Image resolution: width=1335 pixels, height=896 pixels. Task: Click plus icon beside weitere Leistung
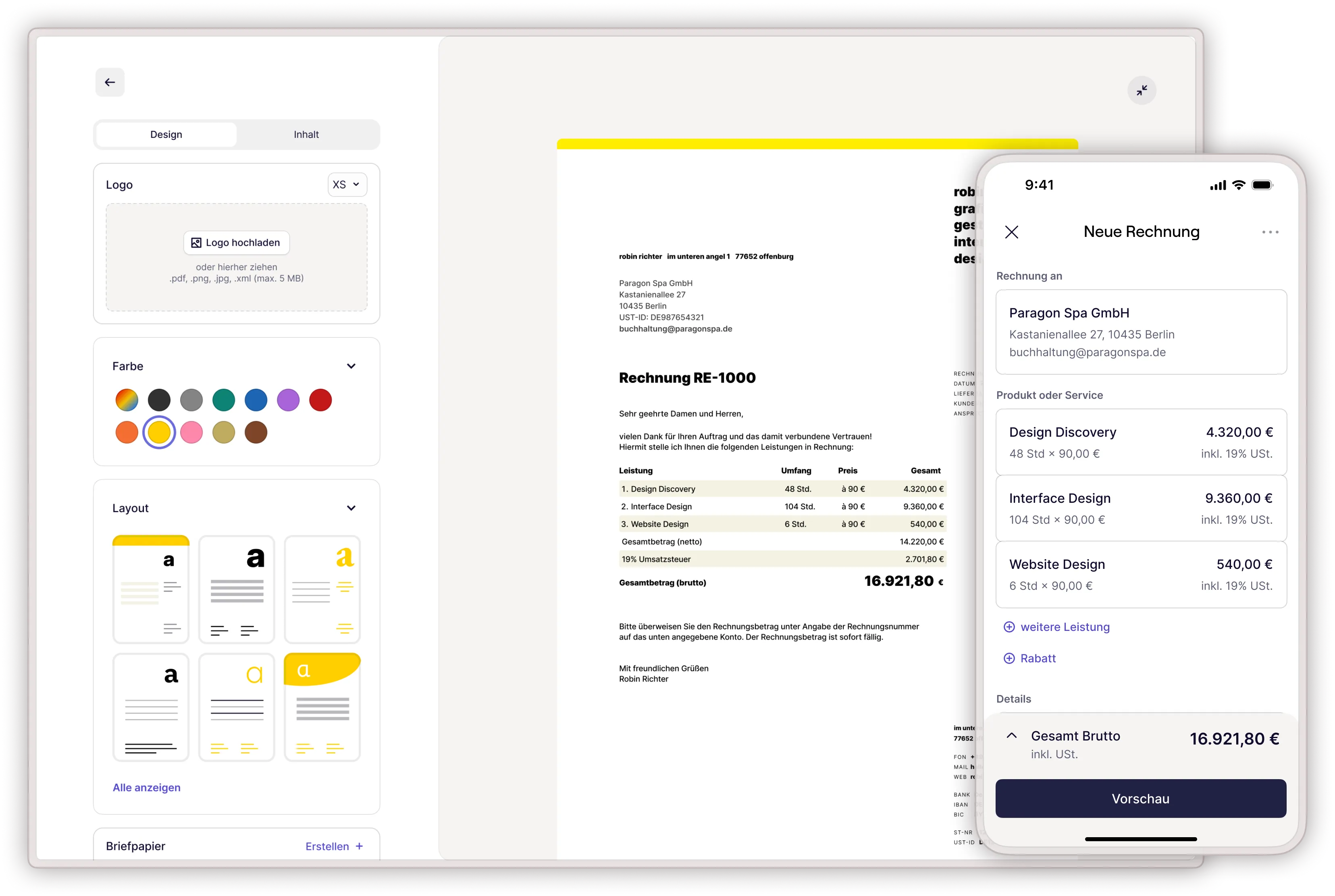1009,627
